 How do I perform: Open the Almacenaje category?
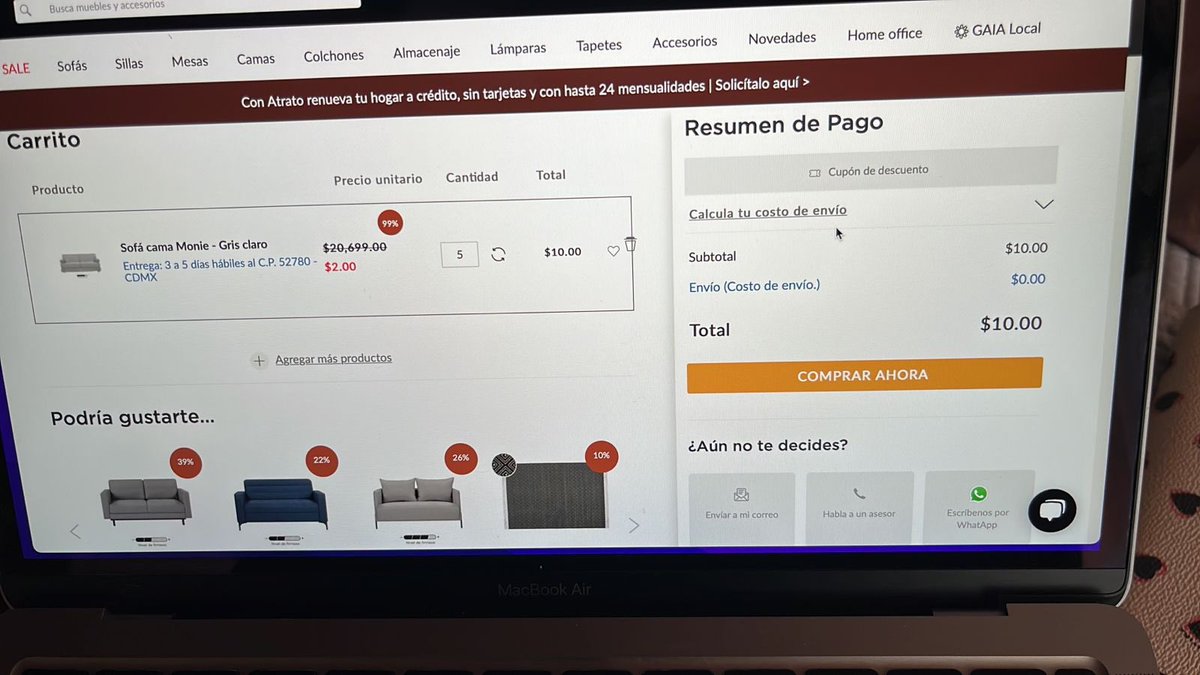point(427,52)
